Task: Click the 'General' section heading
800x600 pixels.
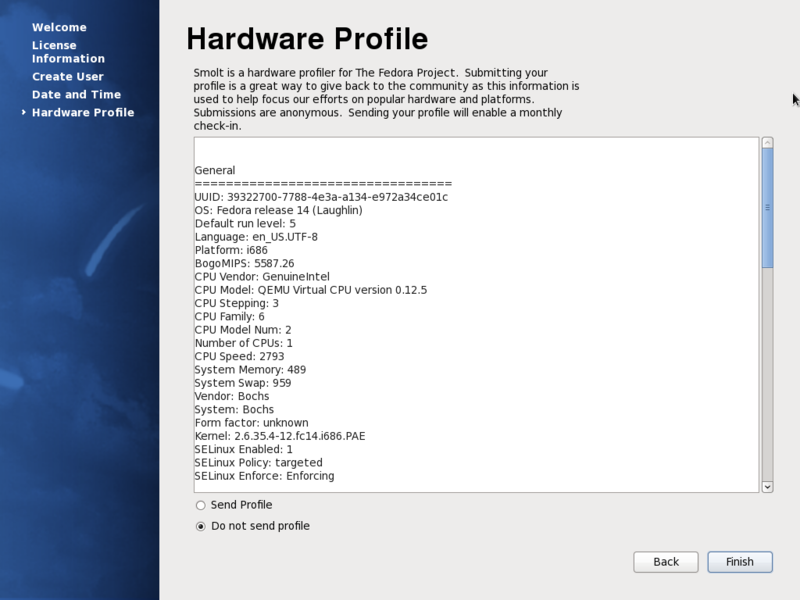Action: click(215, 170)
